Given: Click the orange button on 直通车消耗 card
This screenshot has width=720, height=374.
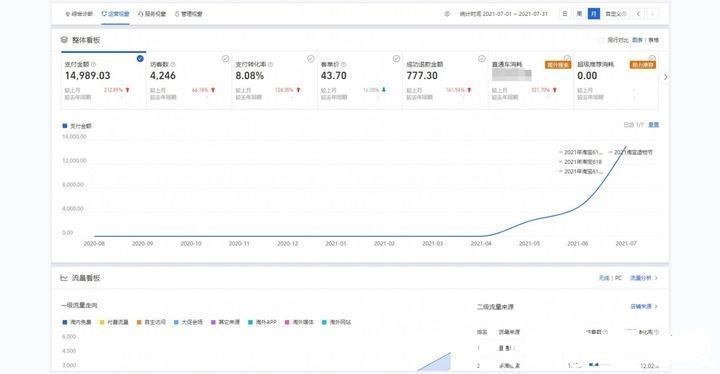Looking at the screenshot, I should [x=557, y=65].
